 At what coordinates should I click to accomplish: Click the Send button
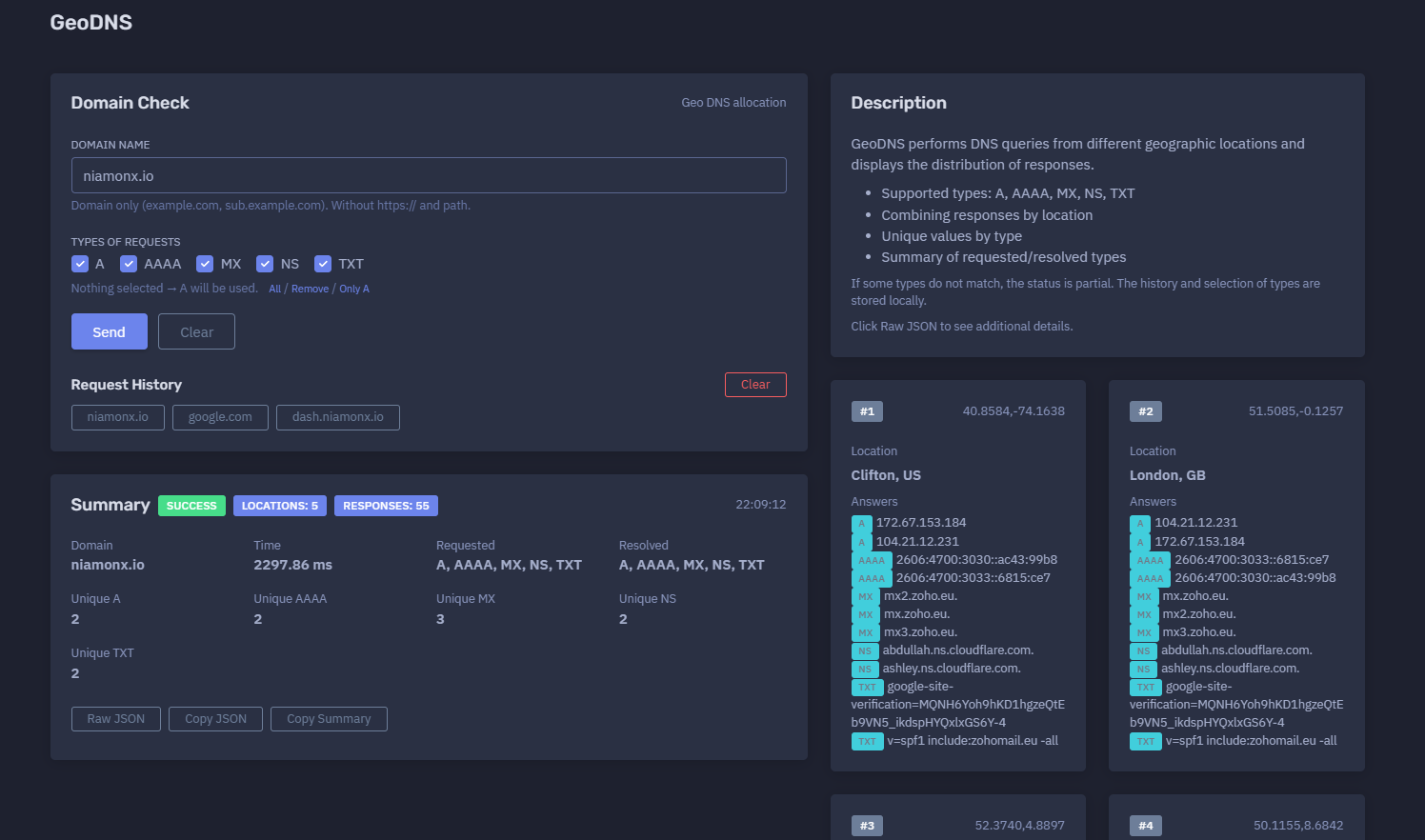pyautogui.click(x=110, y=331)
